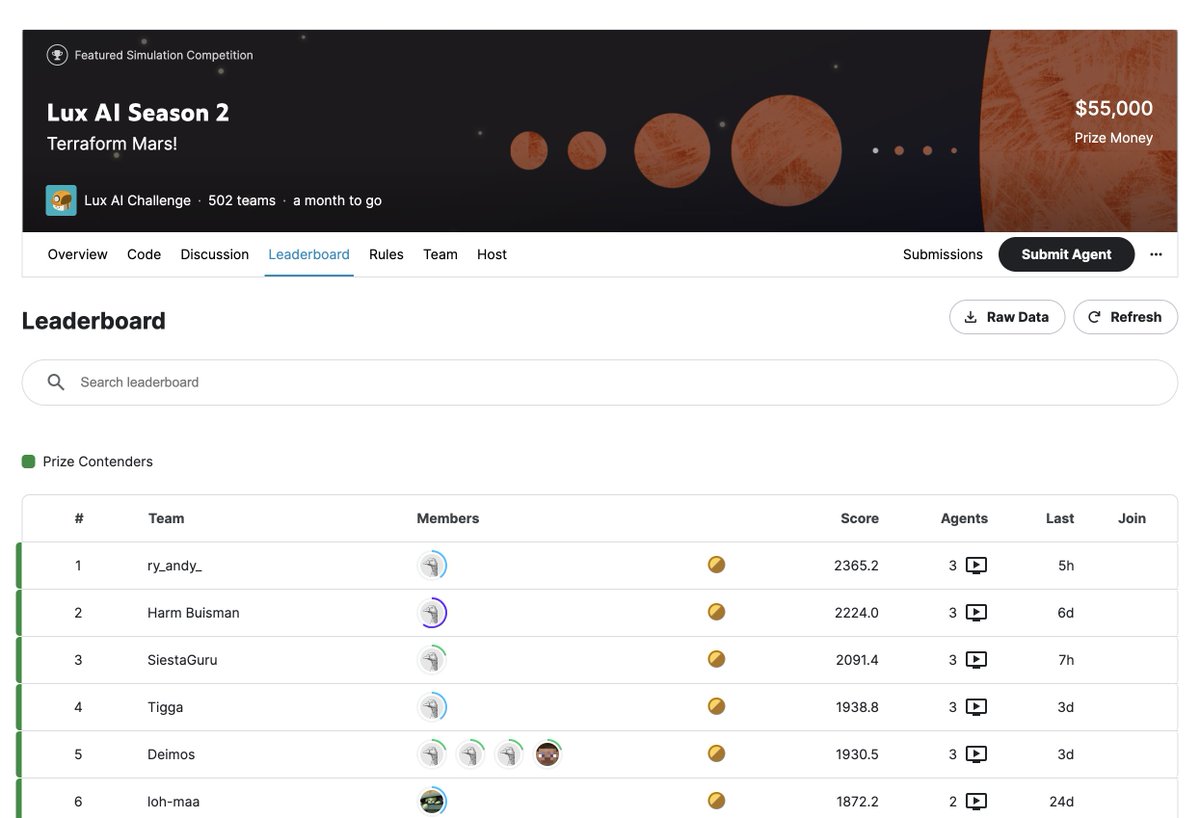Download leaderboard Raw Data
Viewport: 1200px width, 818px height.
[1007, 317]
